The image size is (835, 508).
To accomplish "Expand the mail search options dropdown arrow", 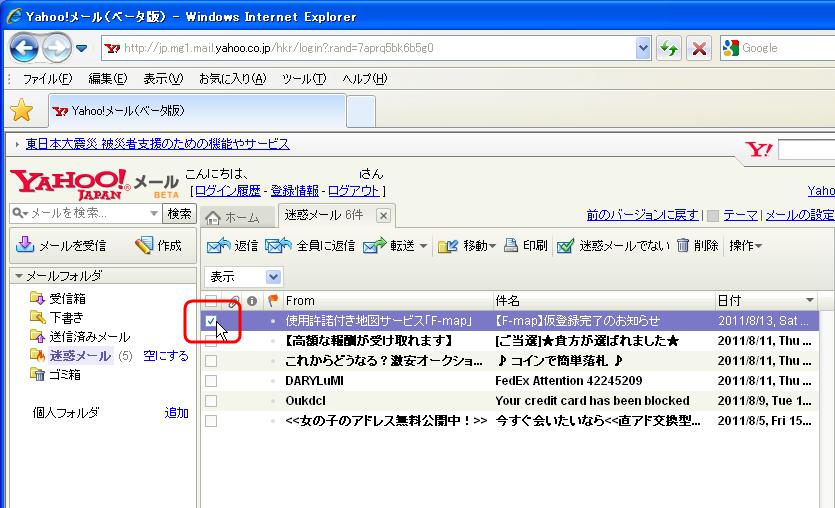I will 153,214.
